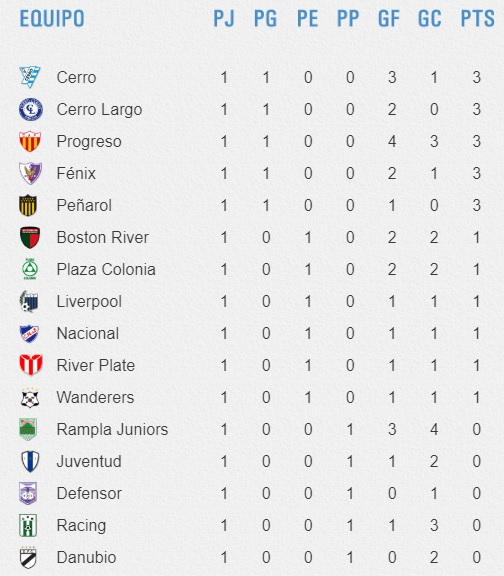Open the Defensor team name
Screen dimensions: 504x576
89,493
